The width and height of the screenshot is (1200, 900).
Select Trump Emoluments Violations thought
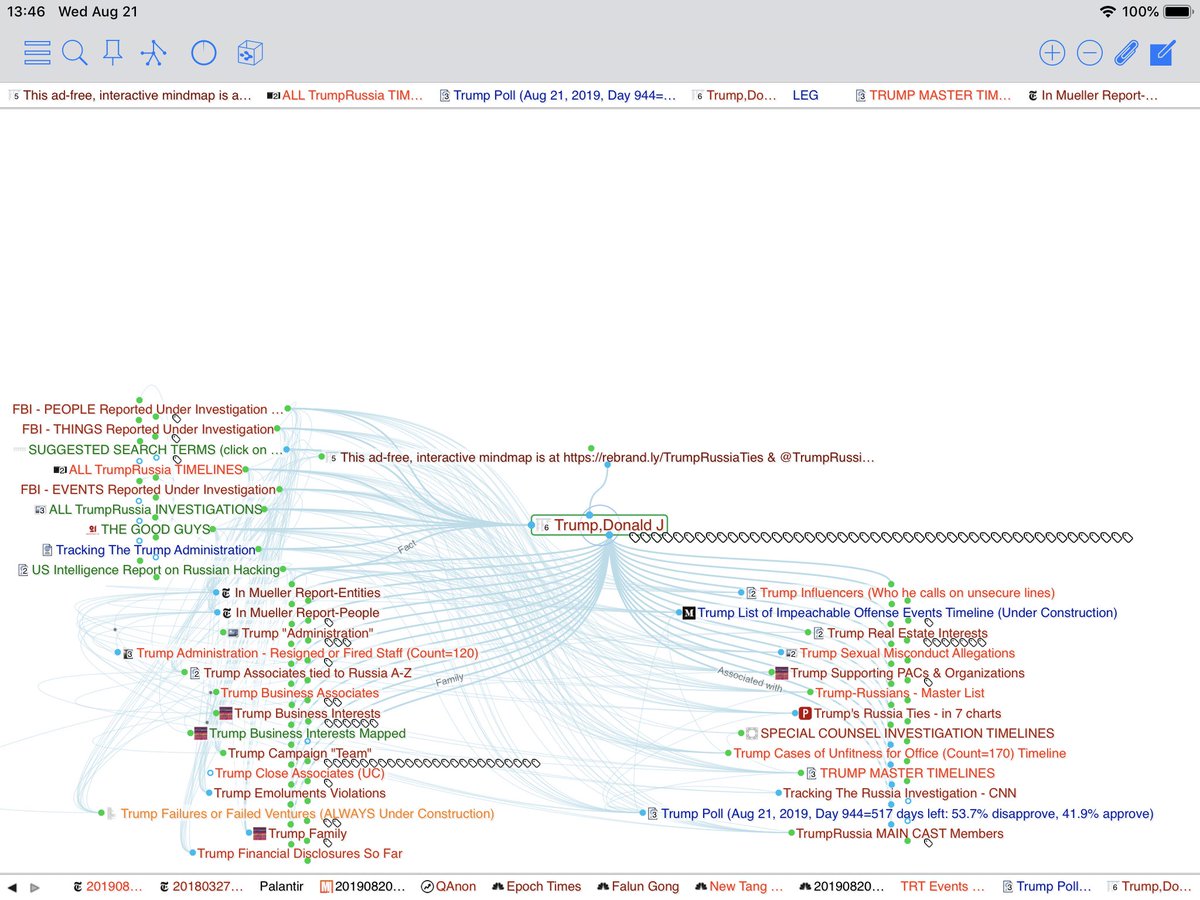[300, 793]
